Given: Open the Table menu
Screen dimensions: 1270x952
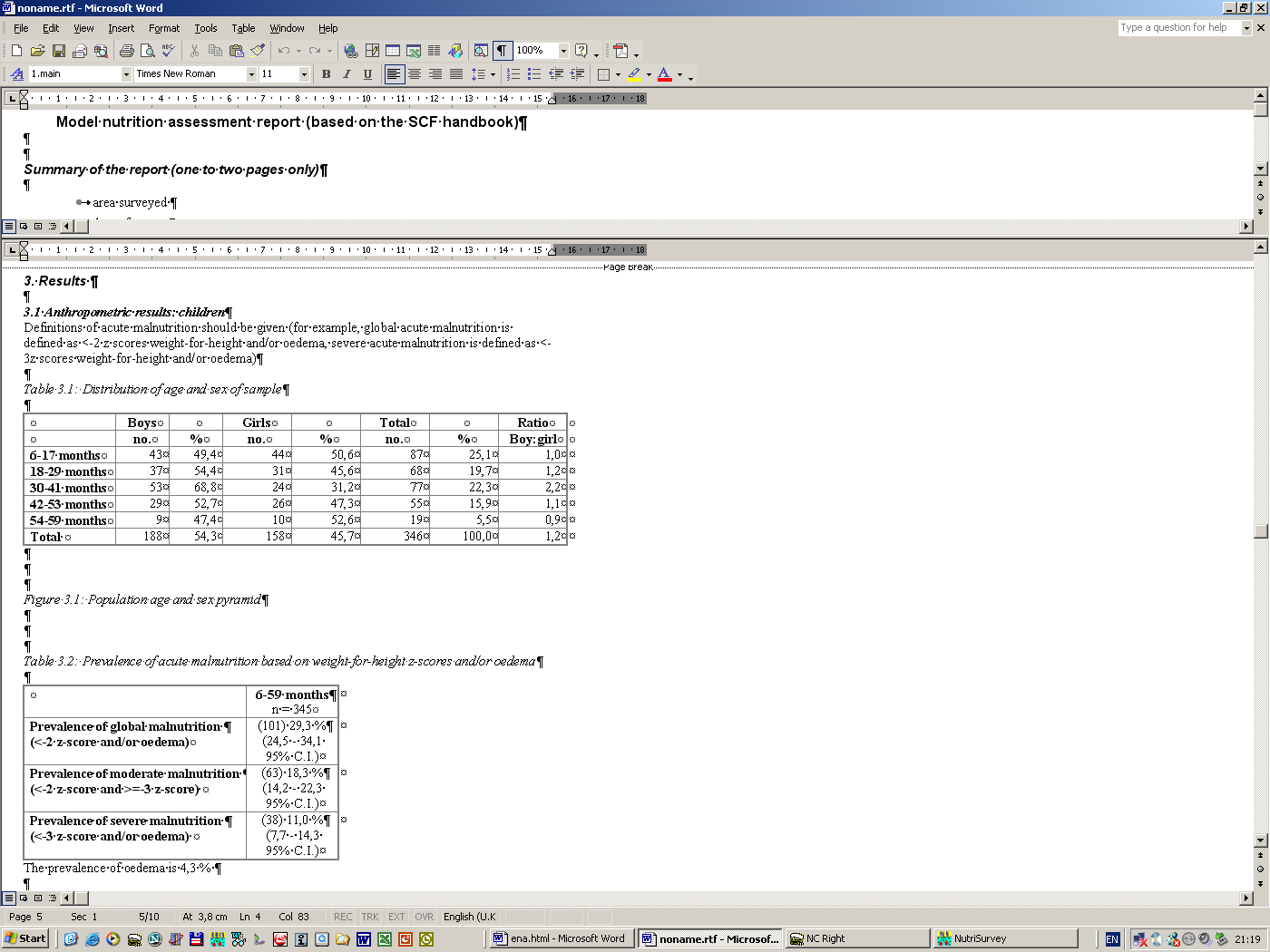Looking at the screenshot, I should (243, 28).
